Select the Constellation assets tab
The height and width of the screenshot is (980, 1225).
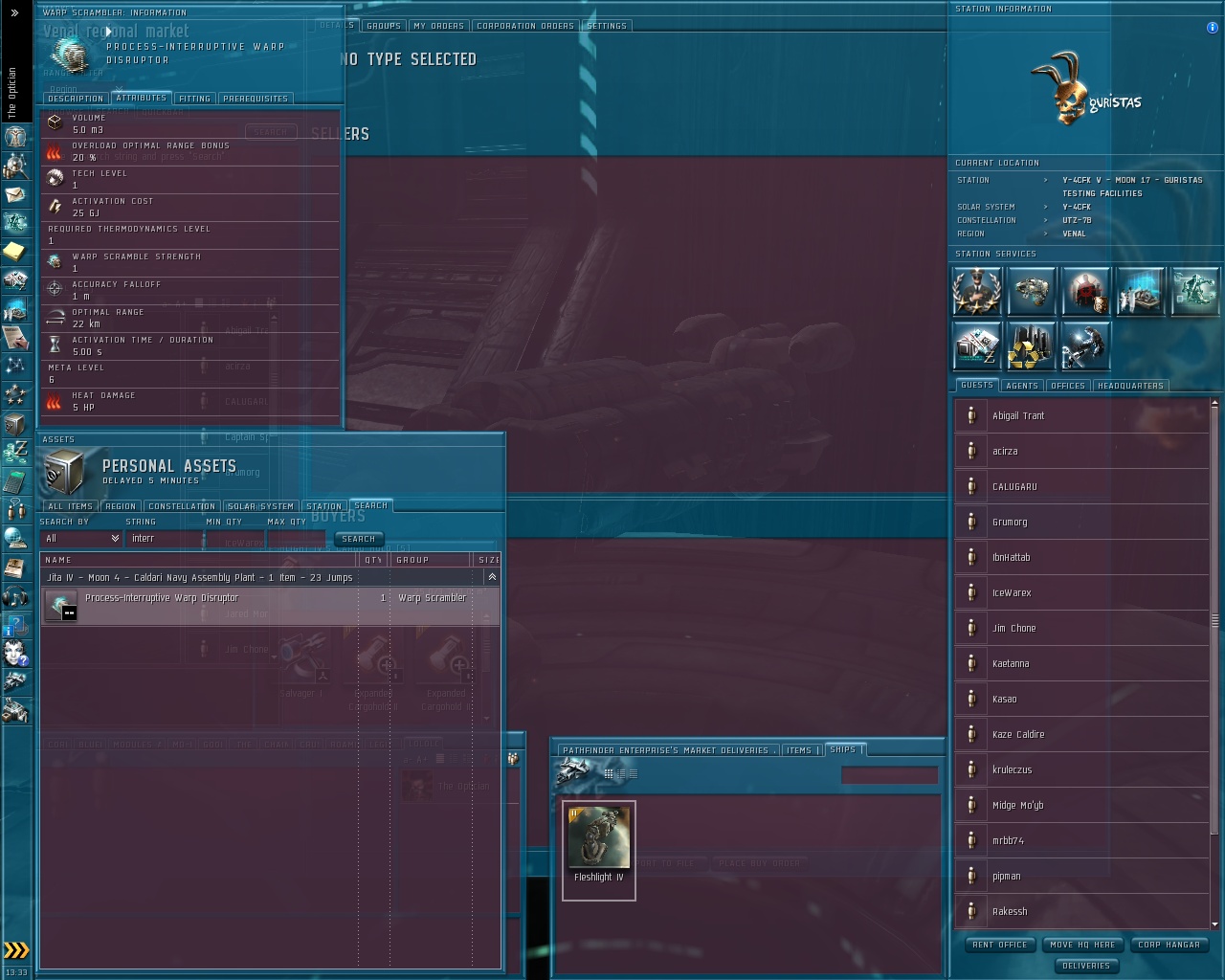click(x=182, y=506)
